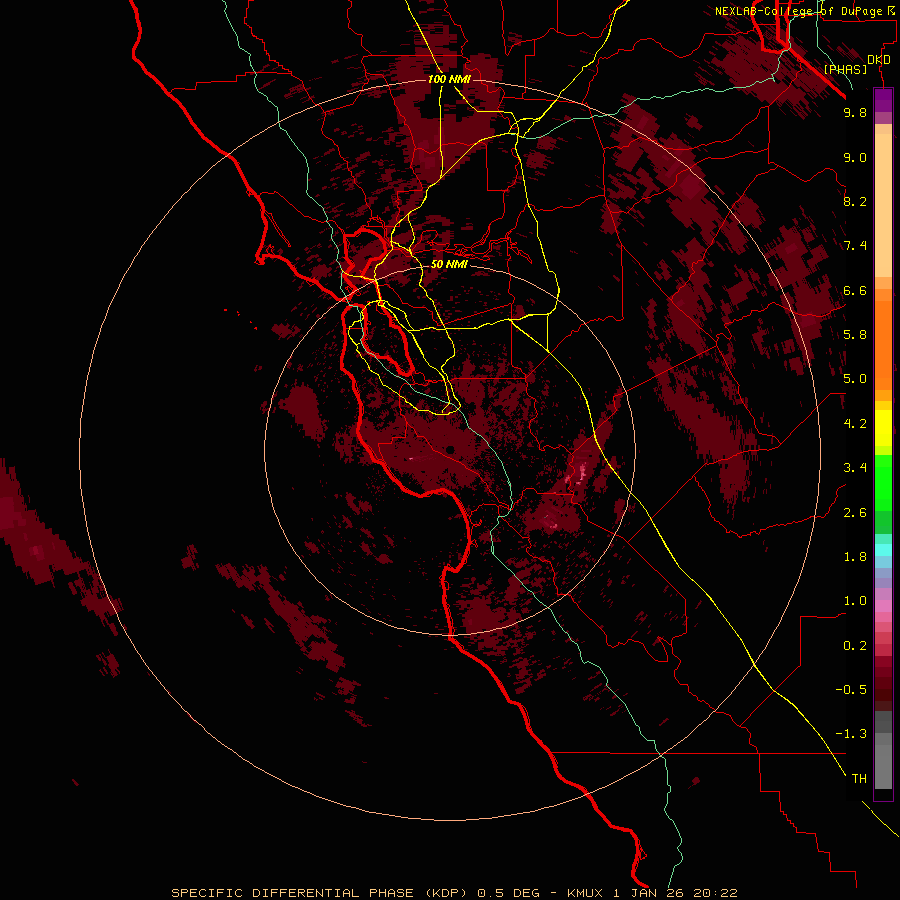Screen dimensions: 900x900
Task: Click the 4.2 value on the scale
Action: tap(855, 424)
